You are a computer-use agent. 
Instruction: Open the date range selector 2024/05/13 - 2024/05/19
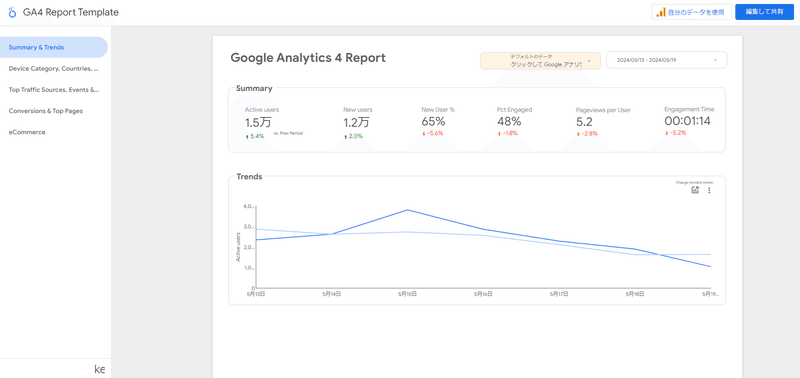666,60
